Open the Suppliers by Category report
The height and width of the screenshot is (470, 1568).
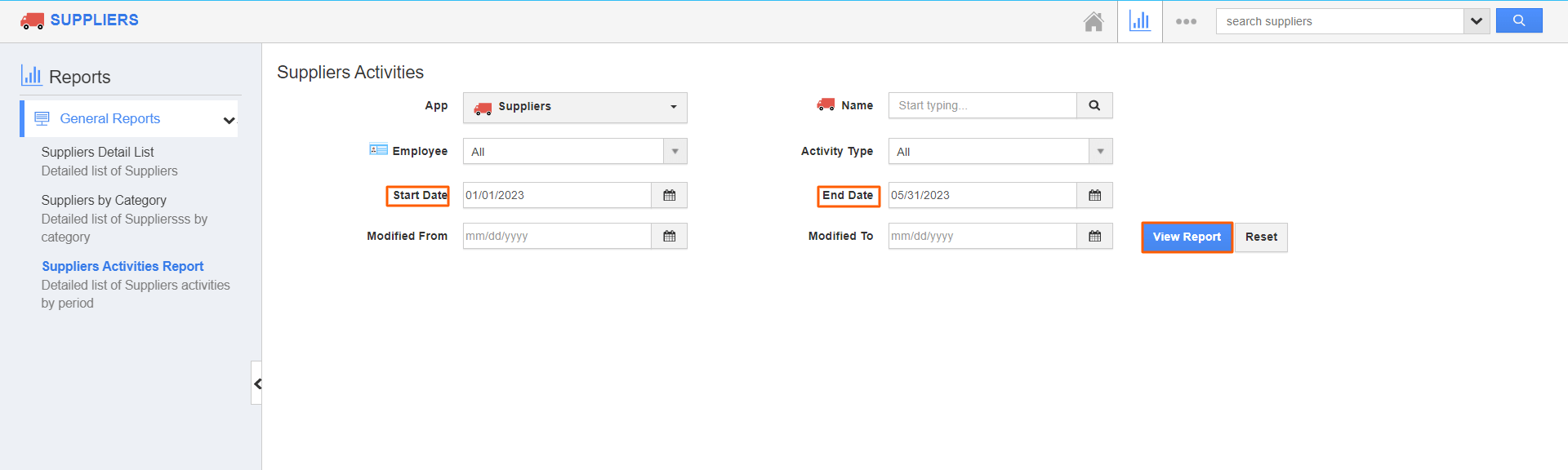click(104, 200)
